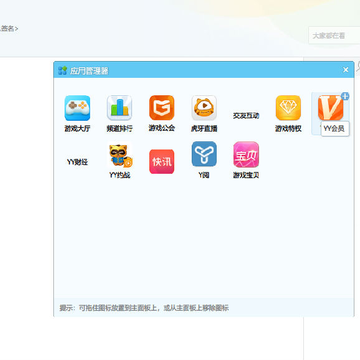Close the 应用管理器 window

click(x=346, y=70)
